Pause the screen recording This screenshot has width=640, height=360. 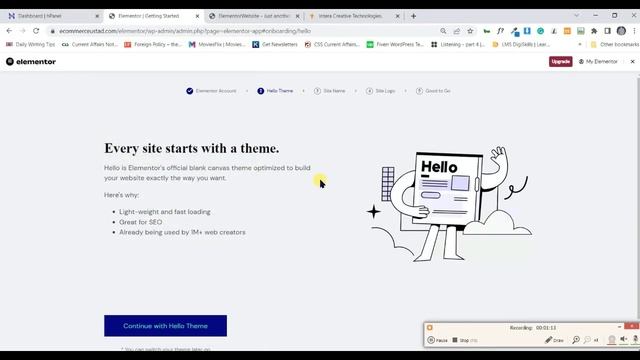point(437,340)
